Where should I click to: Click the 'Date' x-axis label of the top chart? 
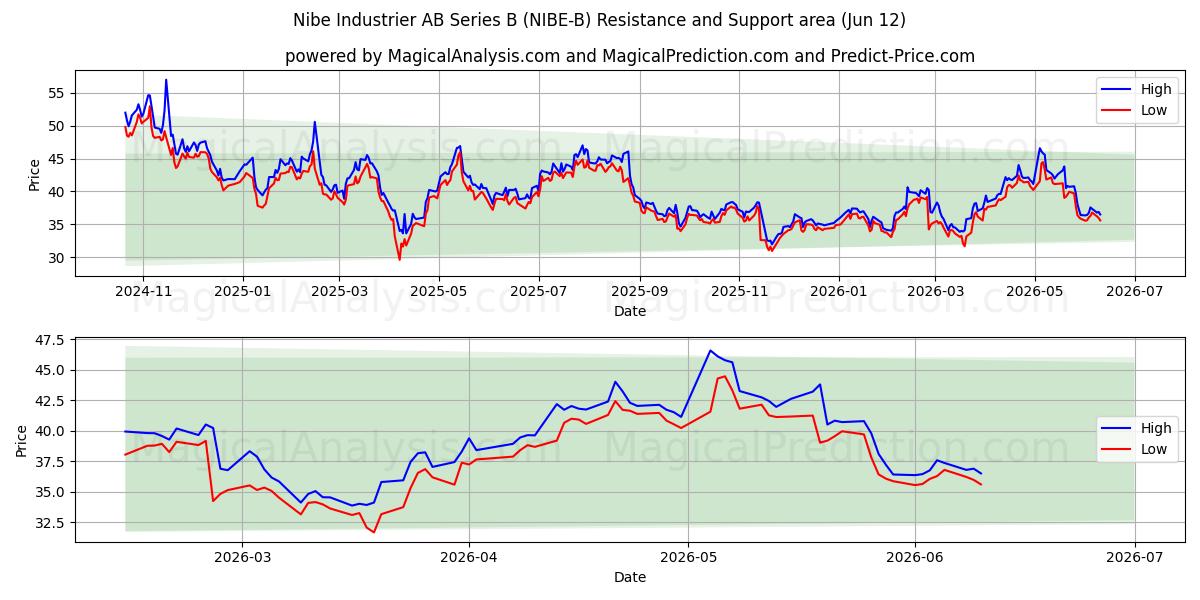coord(630,311)
